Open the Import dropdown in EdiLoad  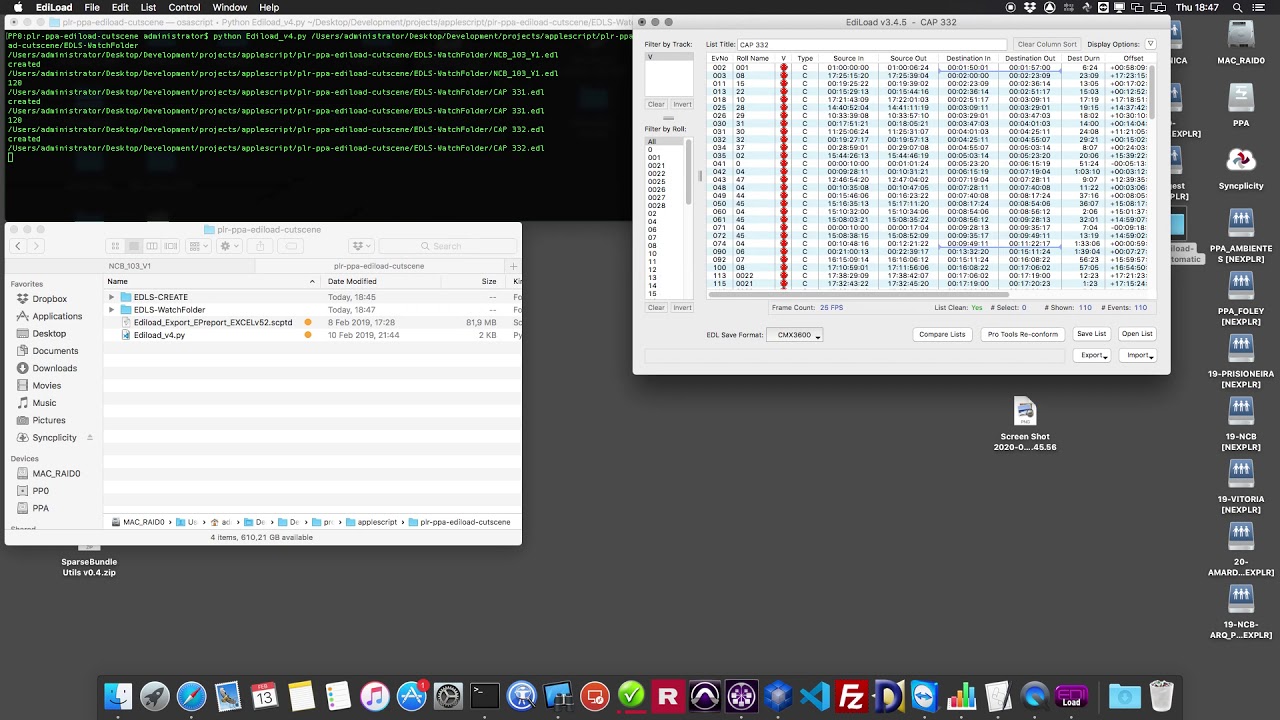point(1138,355)
